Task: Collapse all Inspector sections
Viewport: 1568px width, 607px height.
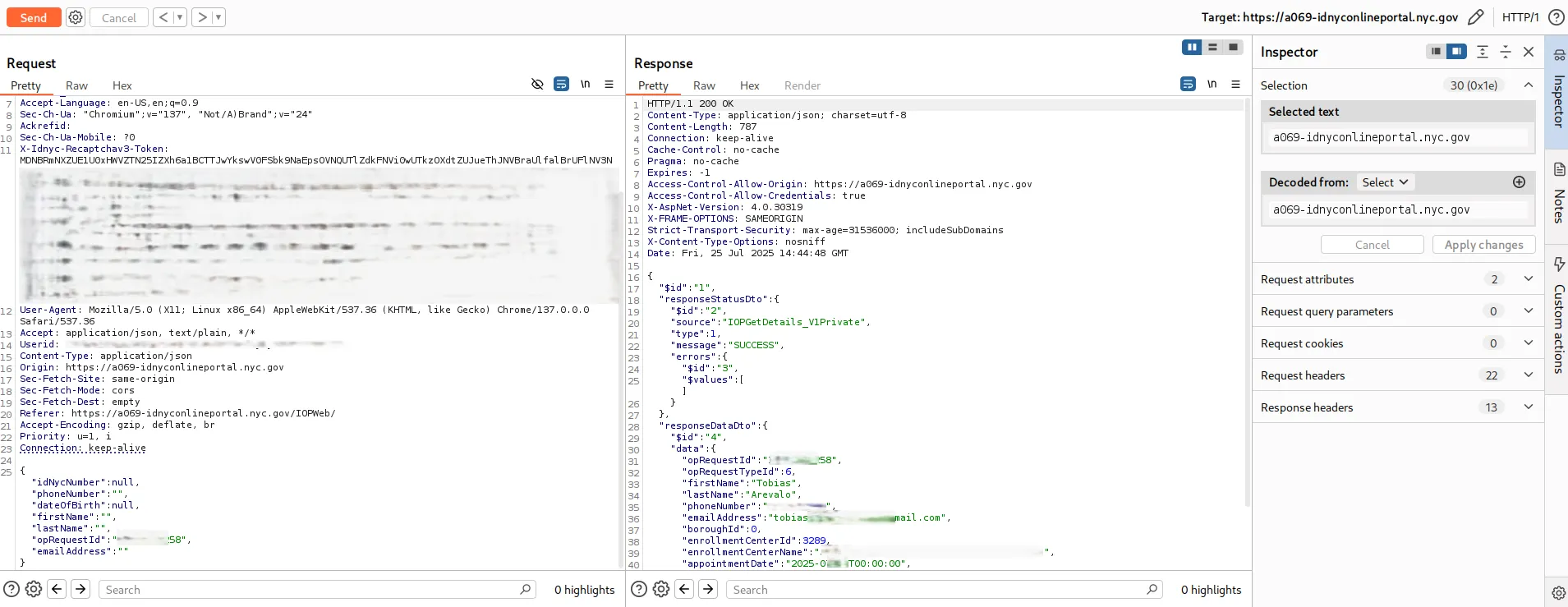Action: click(1506, 52)
